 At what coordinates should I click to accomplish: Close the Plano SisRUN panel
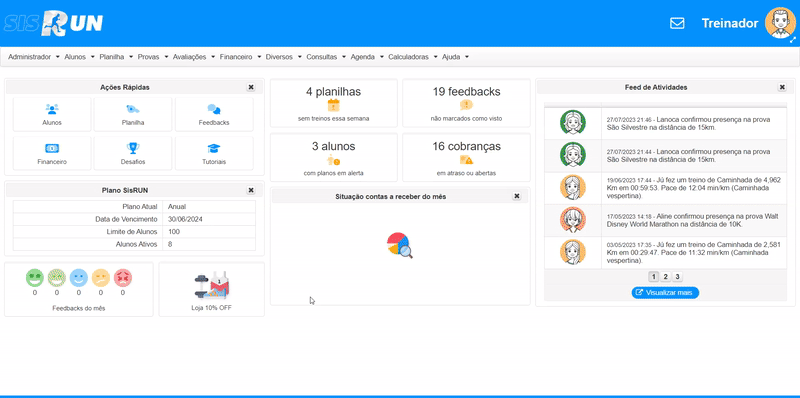coord(251,190)
